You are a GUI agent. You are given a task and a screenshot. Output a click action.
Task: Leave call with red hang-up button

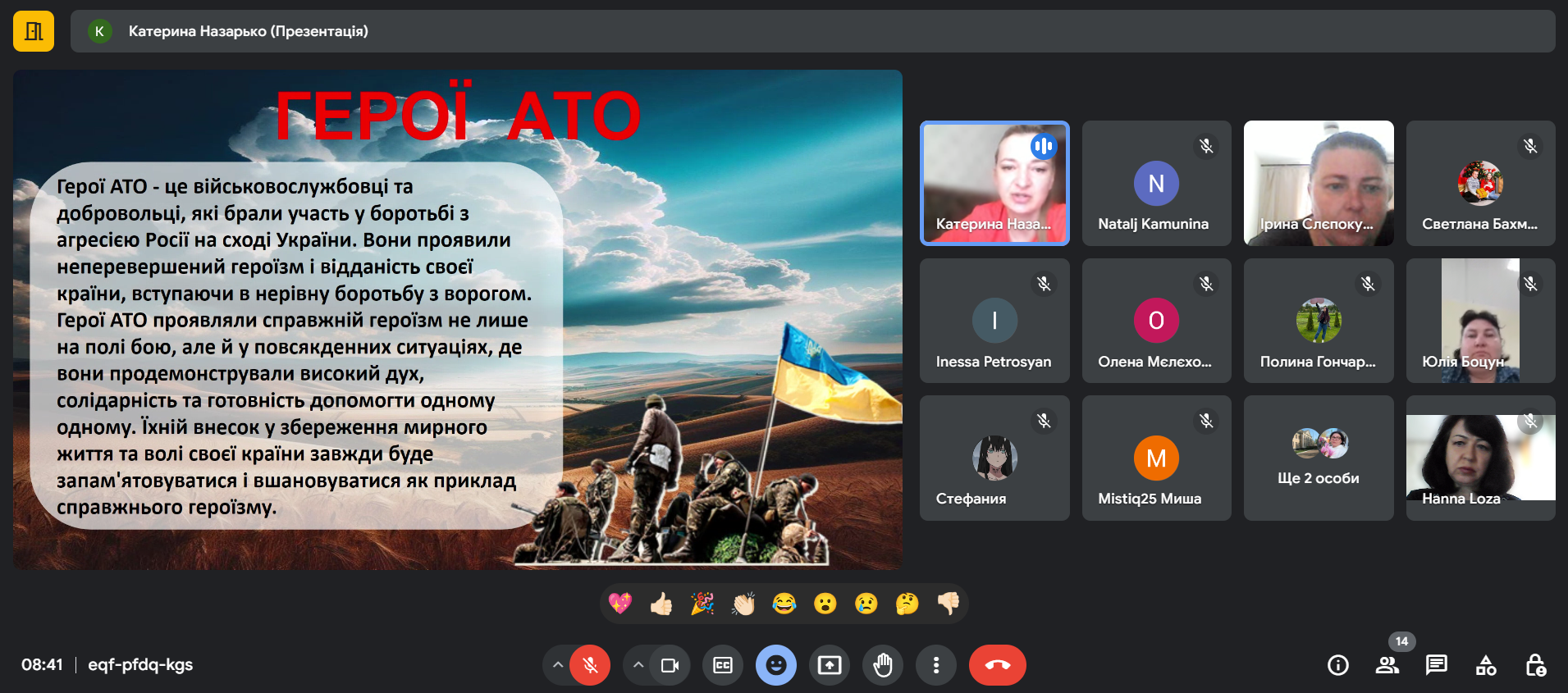pos(997,665)
